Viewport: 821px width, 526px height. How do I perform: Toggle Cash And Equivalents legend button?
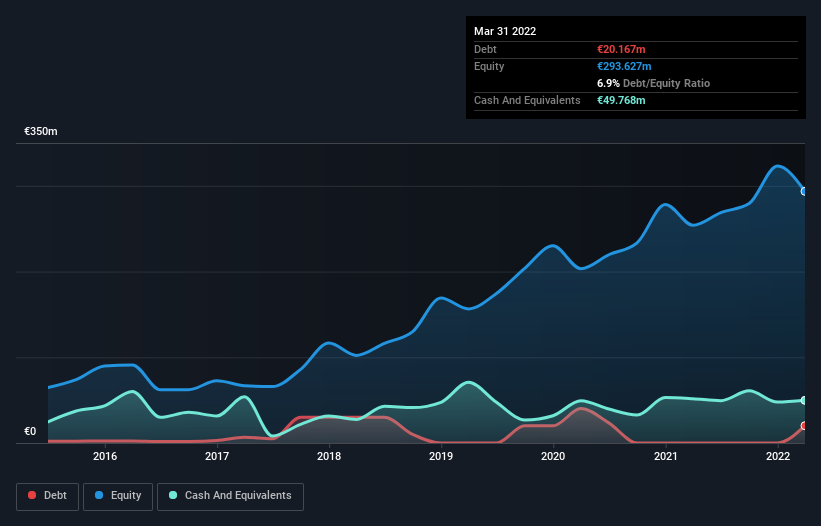point(230,496)
